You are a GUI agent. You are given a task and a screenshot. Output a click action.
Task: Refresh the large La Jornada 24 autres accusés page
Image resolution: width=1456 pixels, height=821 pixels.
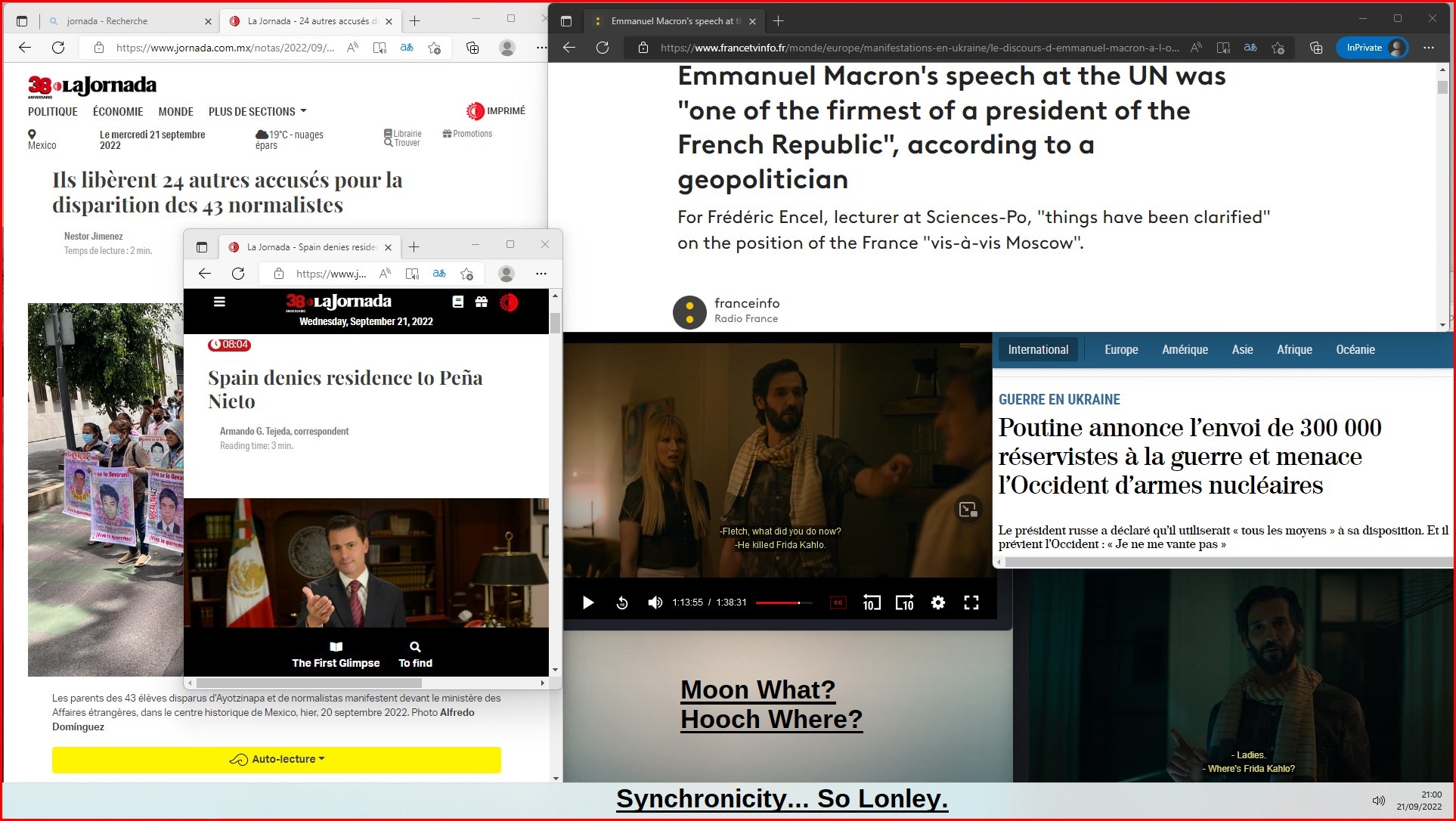[58, 48]
